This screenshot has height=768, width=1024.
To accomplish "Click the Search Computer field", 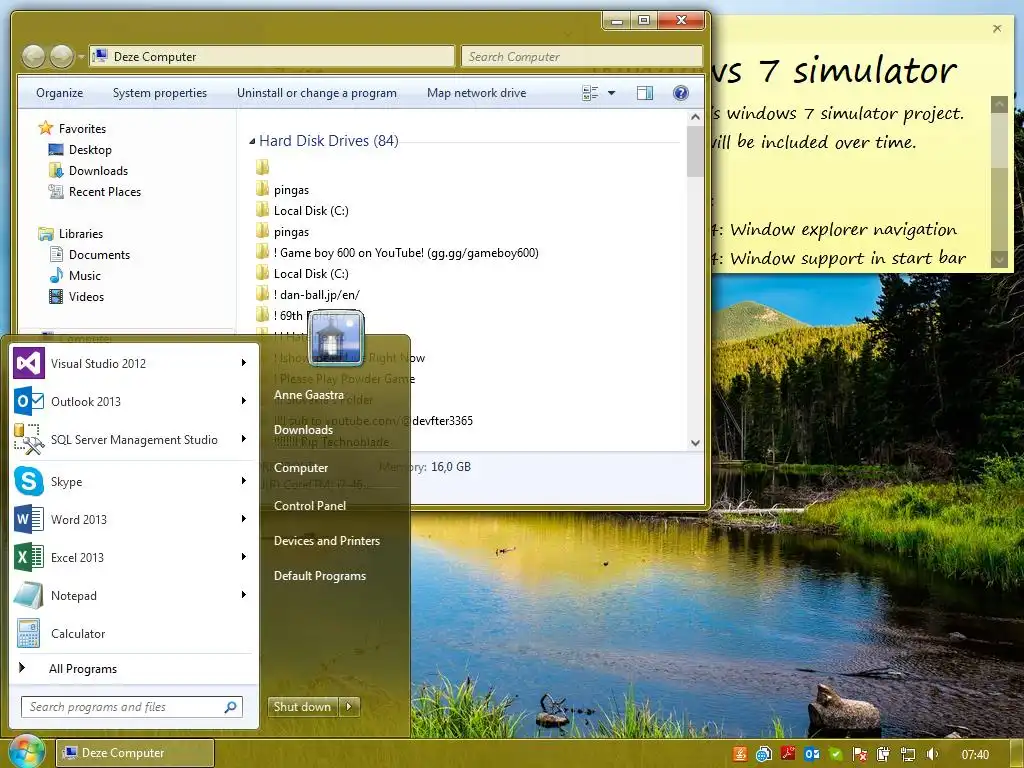I will tap(582, 57).
